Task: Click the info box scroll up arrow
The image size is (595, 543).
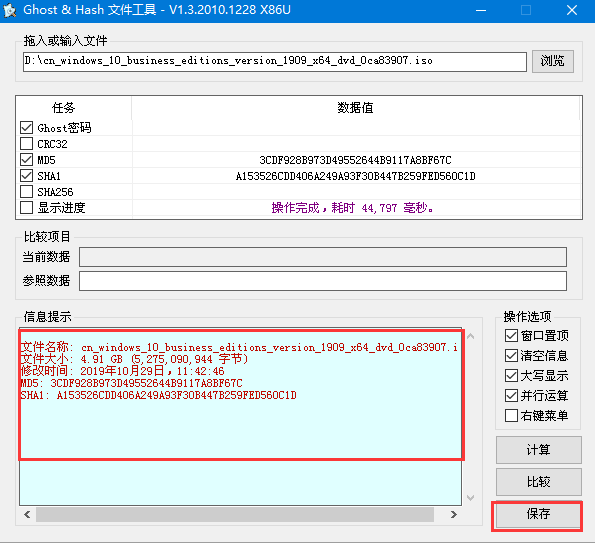Action: click(x=471, y=336)
